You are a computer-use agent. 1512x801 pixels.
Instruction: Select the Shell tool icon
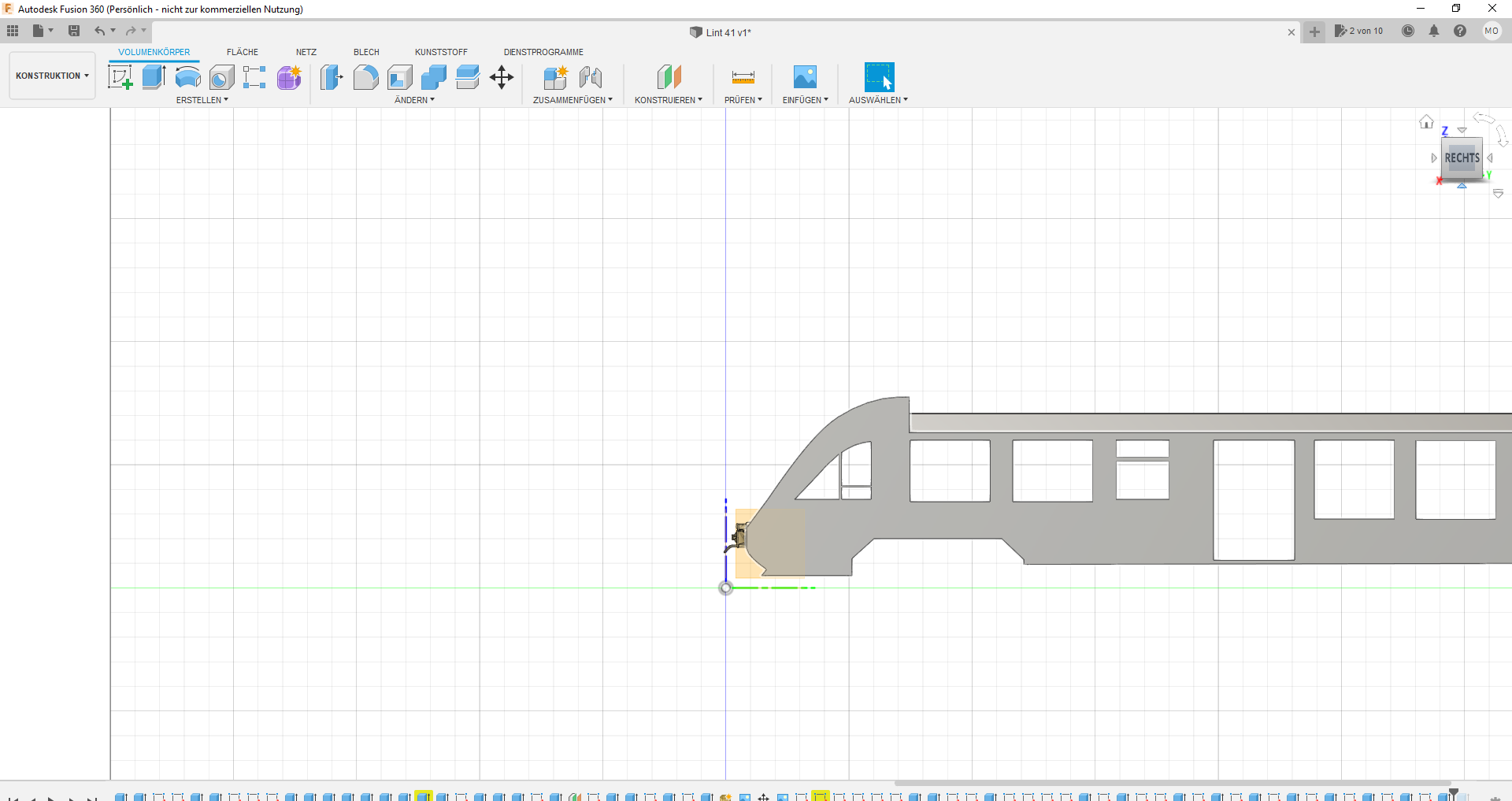(x=400, y=77)
